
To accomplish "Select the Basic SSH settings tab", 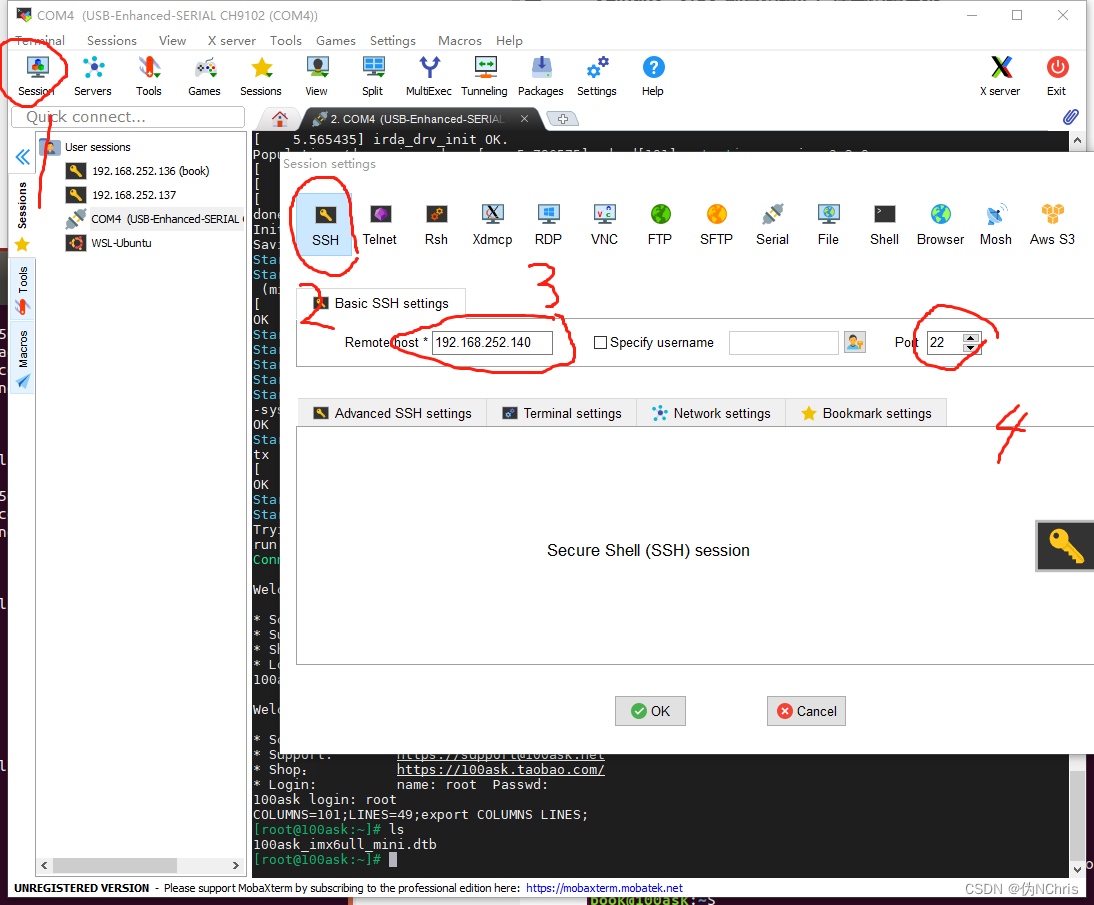I will [381, 304].
